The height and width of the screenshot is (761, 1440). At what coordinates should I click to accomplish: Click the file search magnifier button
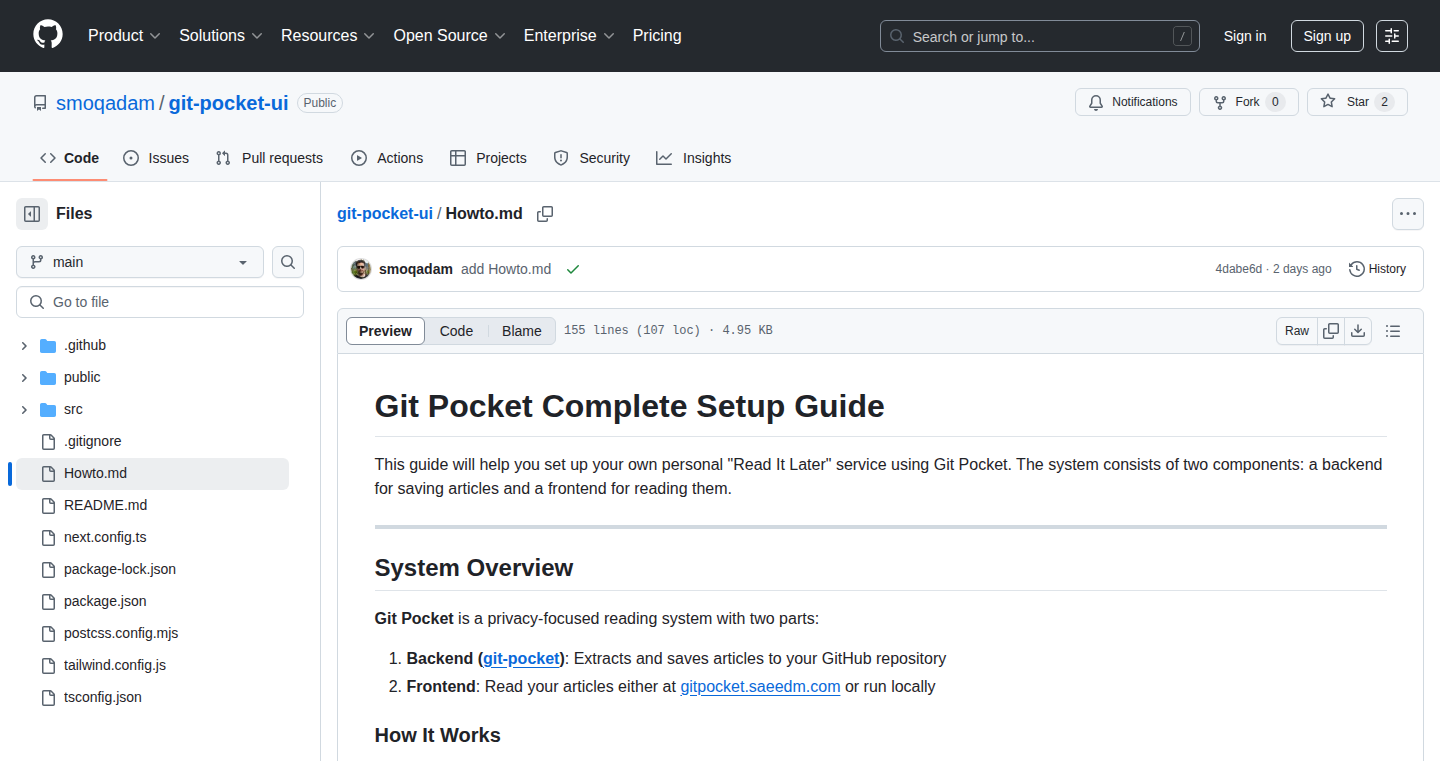click(x=288, y=262)
